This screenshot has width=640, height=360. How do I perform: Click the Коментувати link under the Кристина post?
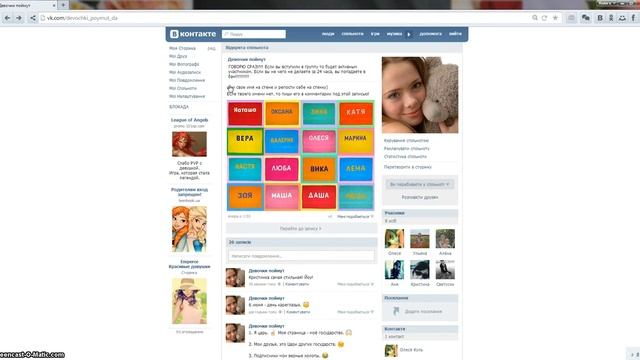[297, 284]
